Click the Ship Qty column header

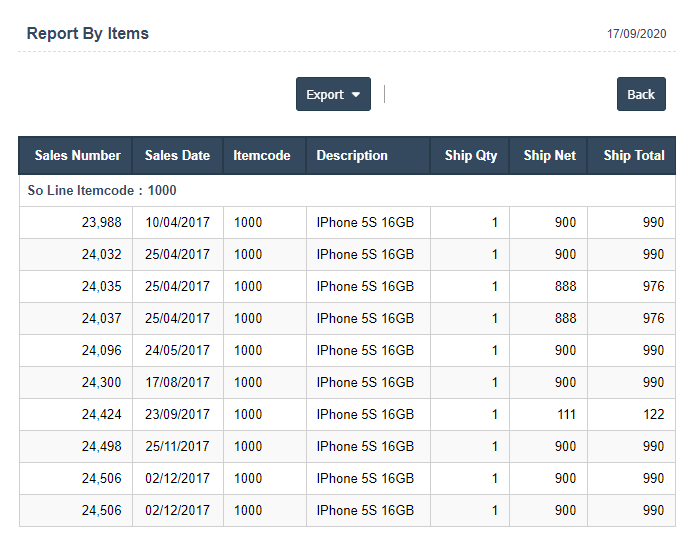pos(471,155)
